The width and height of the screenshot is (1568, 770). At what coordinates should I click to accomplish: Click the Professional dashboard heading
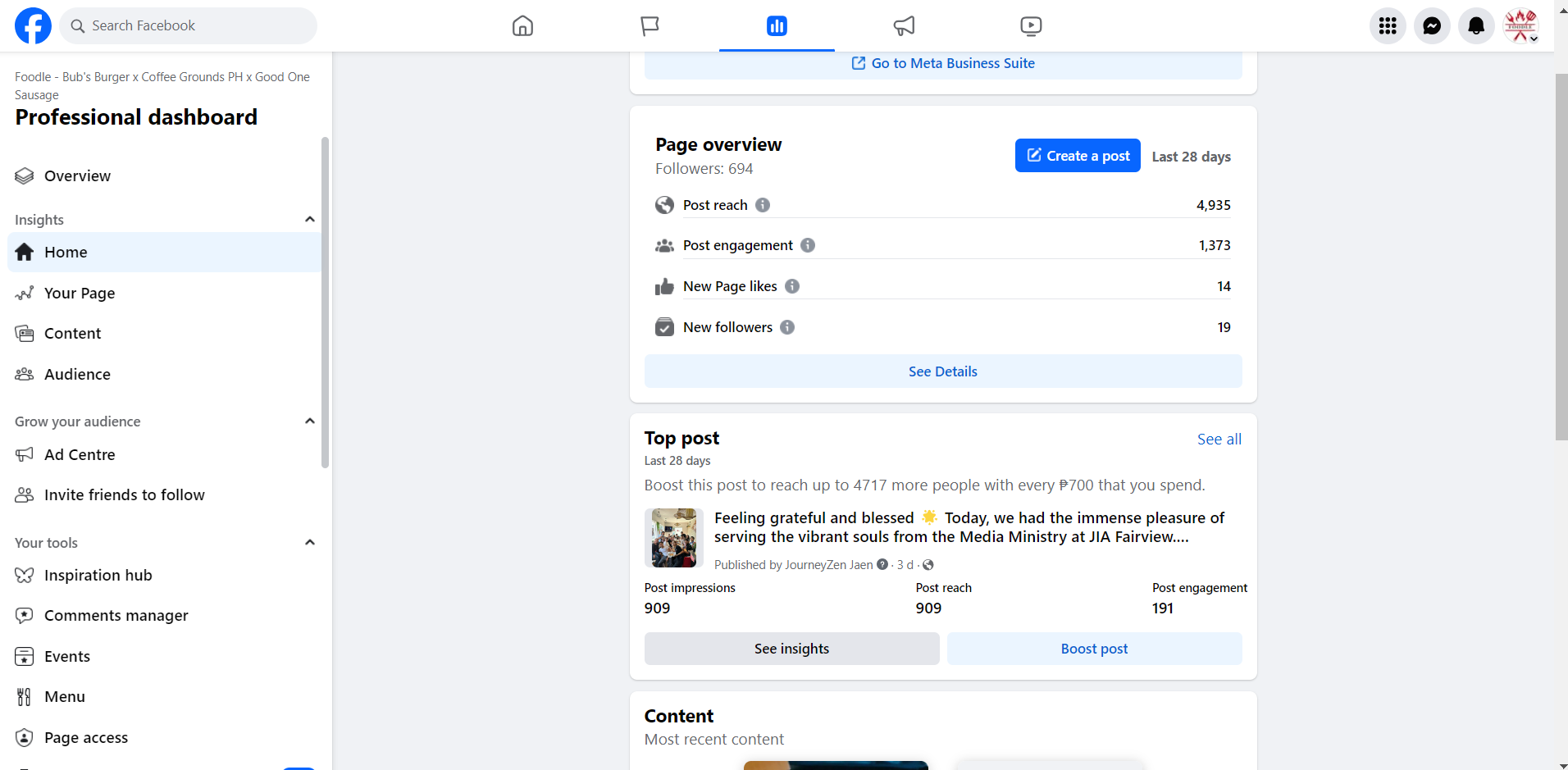click(x=136, y=117)
